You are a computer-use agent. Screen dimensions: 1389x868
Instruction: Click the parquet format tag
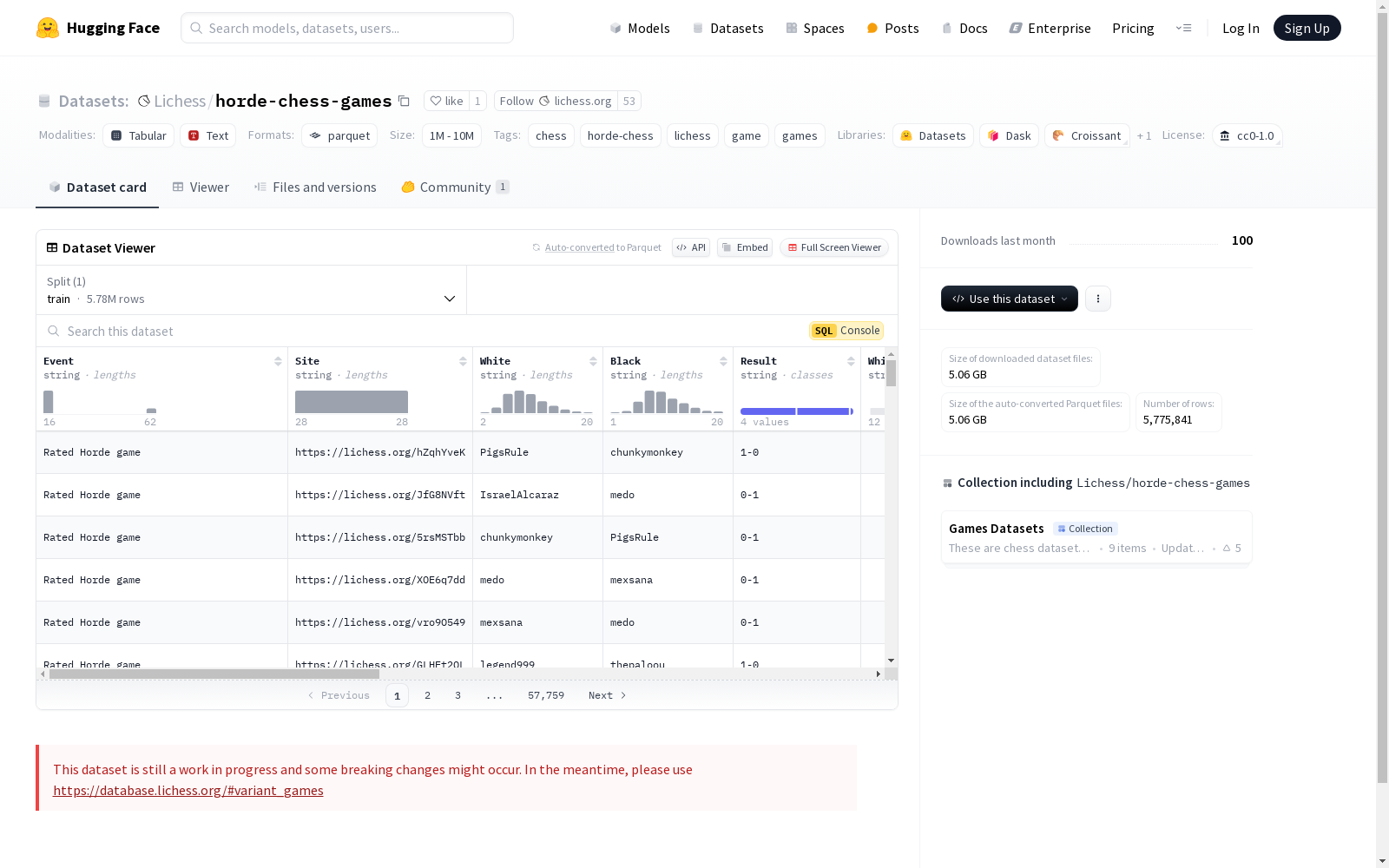coord(339,135)
